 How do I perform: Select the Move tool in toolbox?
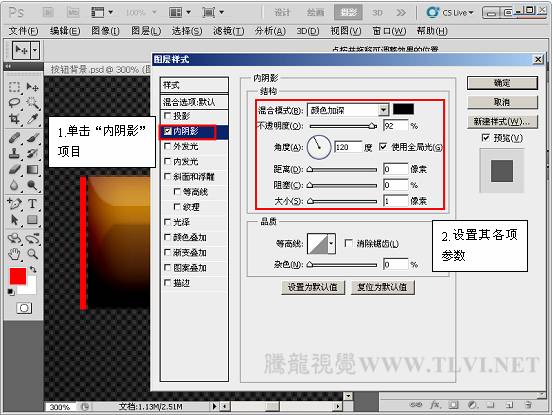(32, 87)
